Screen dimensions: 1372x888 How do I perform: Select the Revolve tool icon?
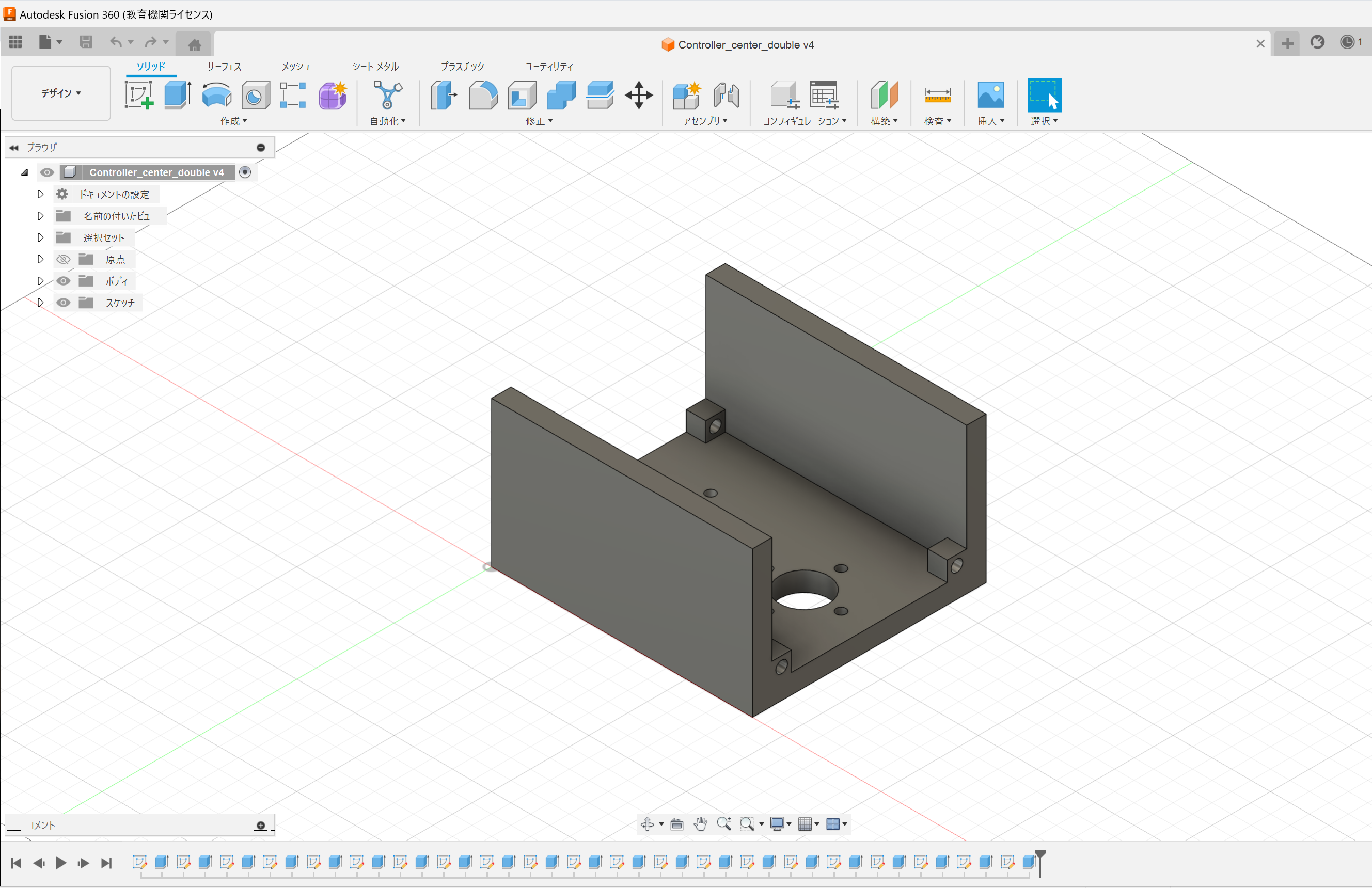pos(216,94)
